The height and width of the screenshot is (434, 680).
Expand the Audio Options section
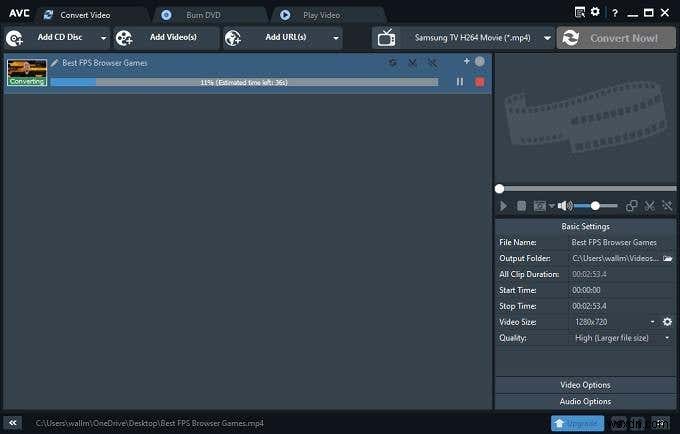585,401
